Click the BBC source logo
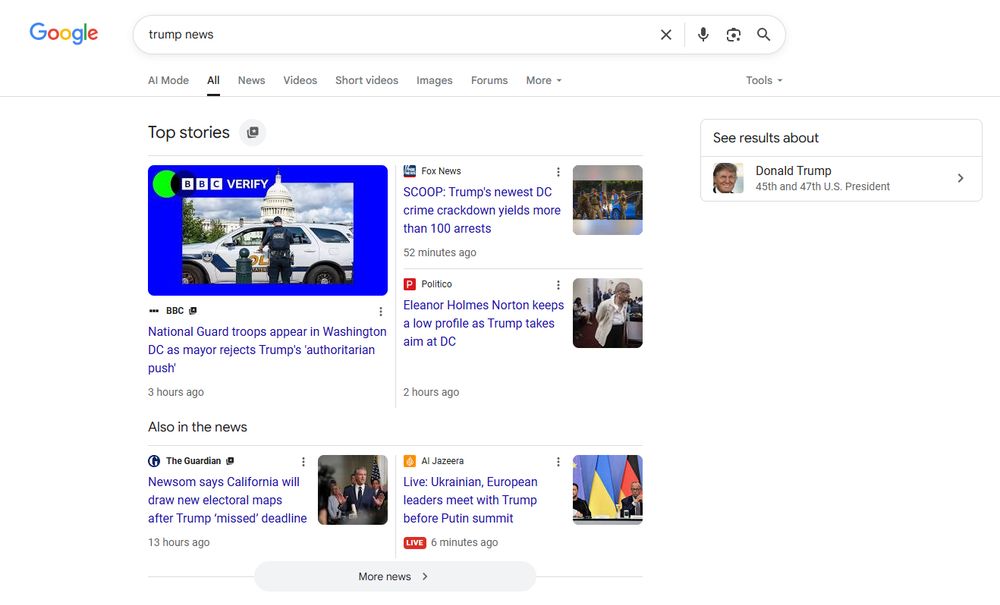 coord(154,311)
